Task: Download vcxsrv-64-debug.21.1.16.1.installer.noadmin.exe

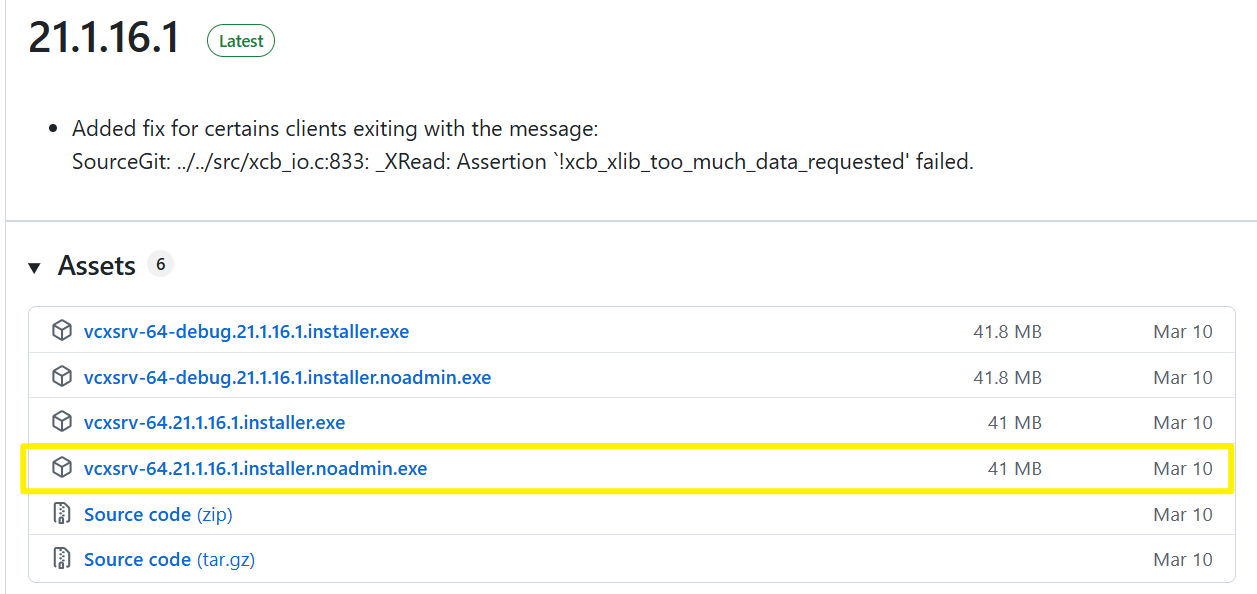Action: pyautogui.click(x=287, y=377)
